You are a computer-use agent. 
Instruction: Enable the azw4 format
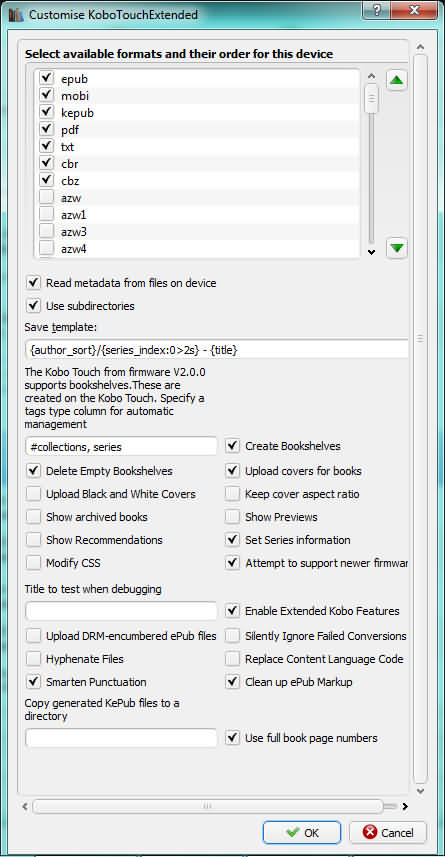point(46,249)
